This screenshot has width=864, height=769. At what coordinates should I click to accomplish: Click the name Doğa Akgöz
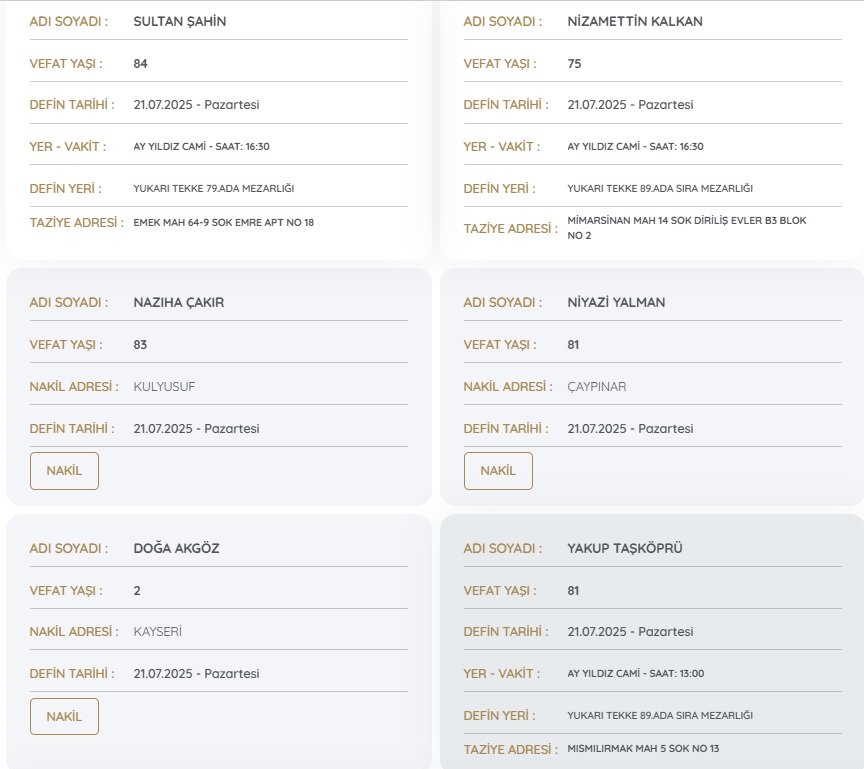tap(176, 548)
